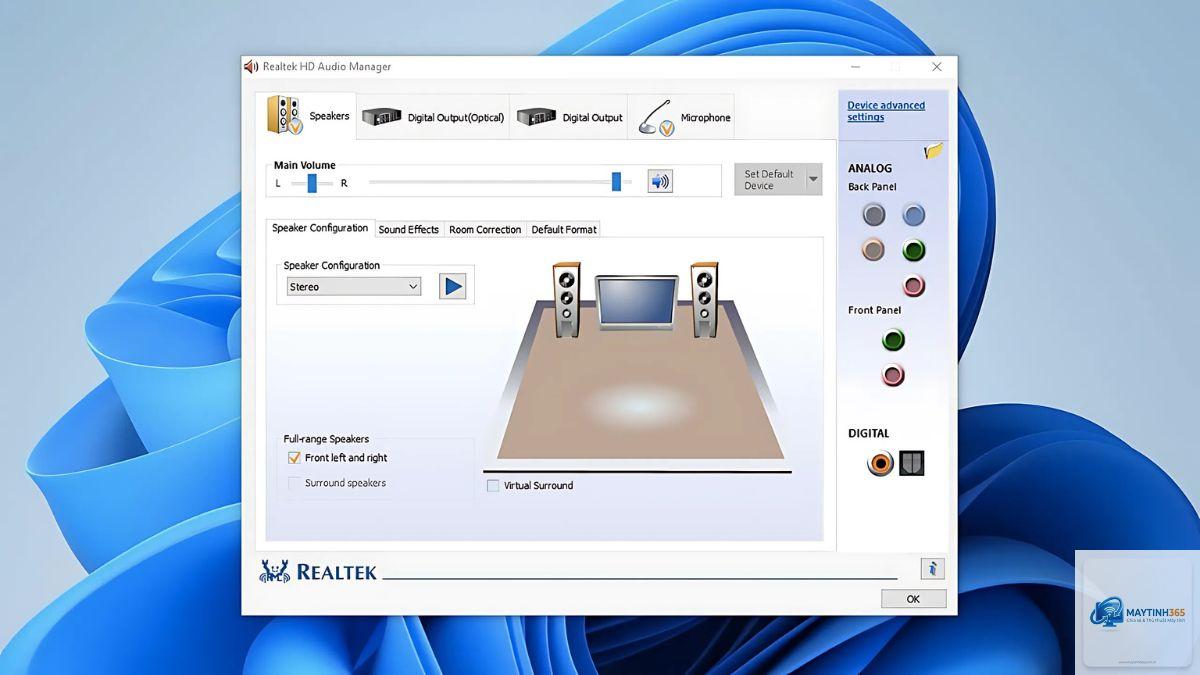Click the Realtek HD Audio Manager title icon
The height and width of the screenshot is (675, 1200).
click(x=251, y=67)
